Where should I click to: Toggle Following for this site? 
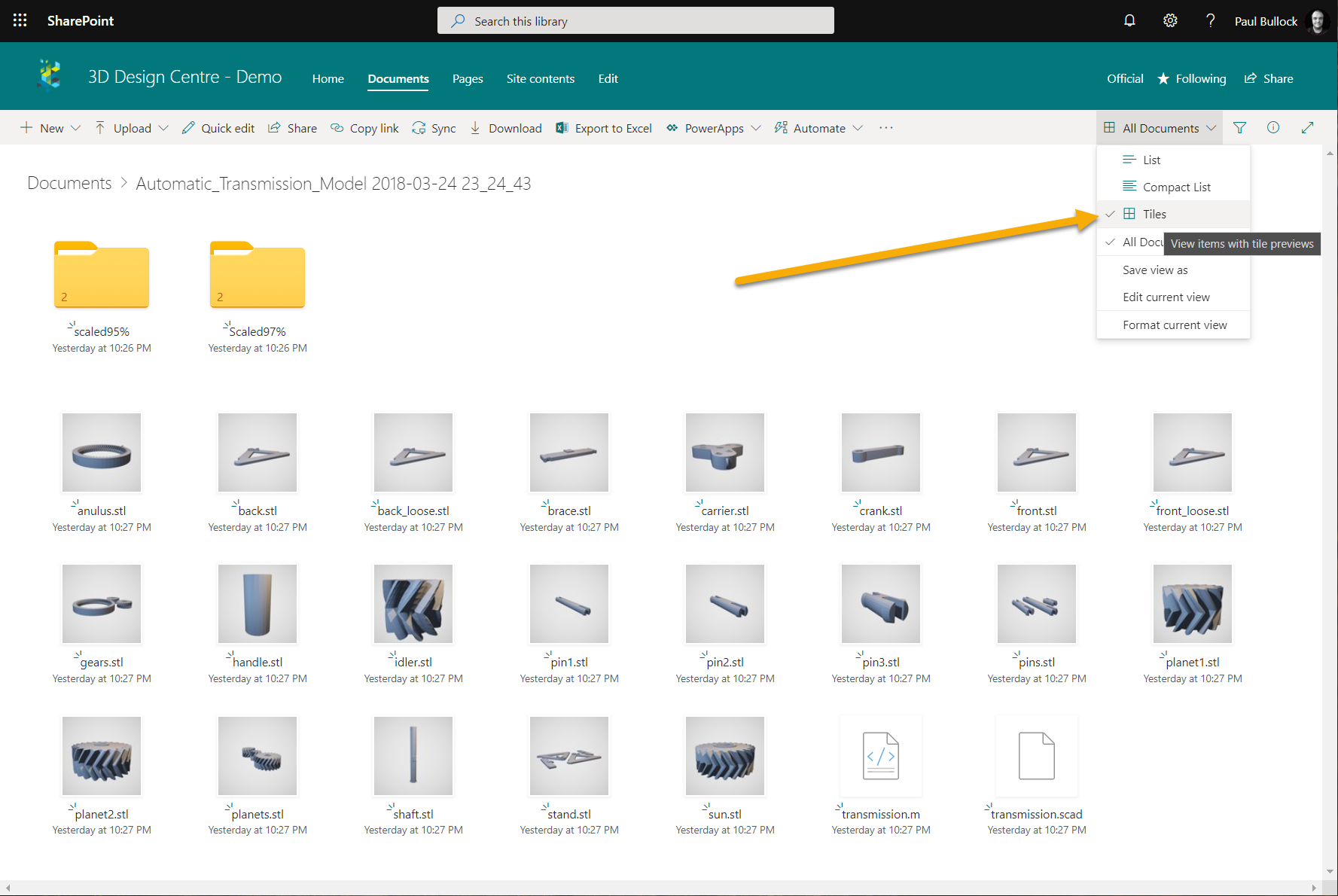point(1191,78)
